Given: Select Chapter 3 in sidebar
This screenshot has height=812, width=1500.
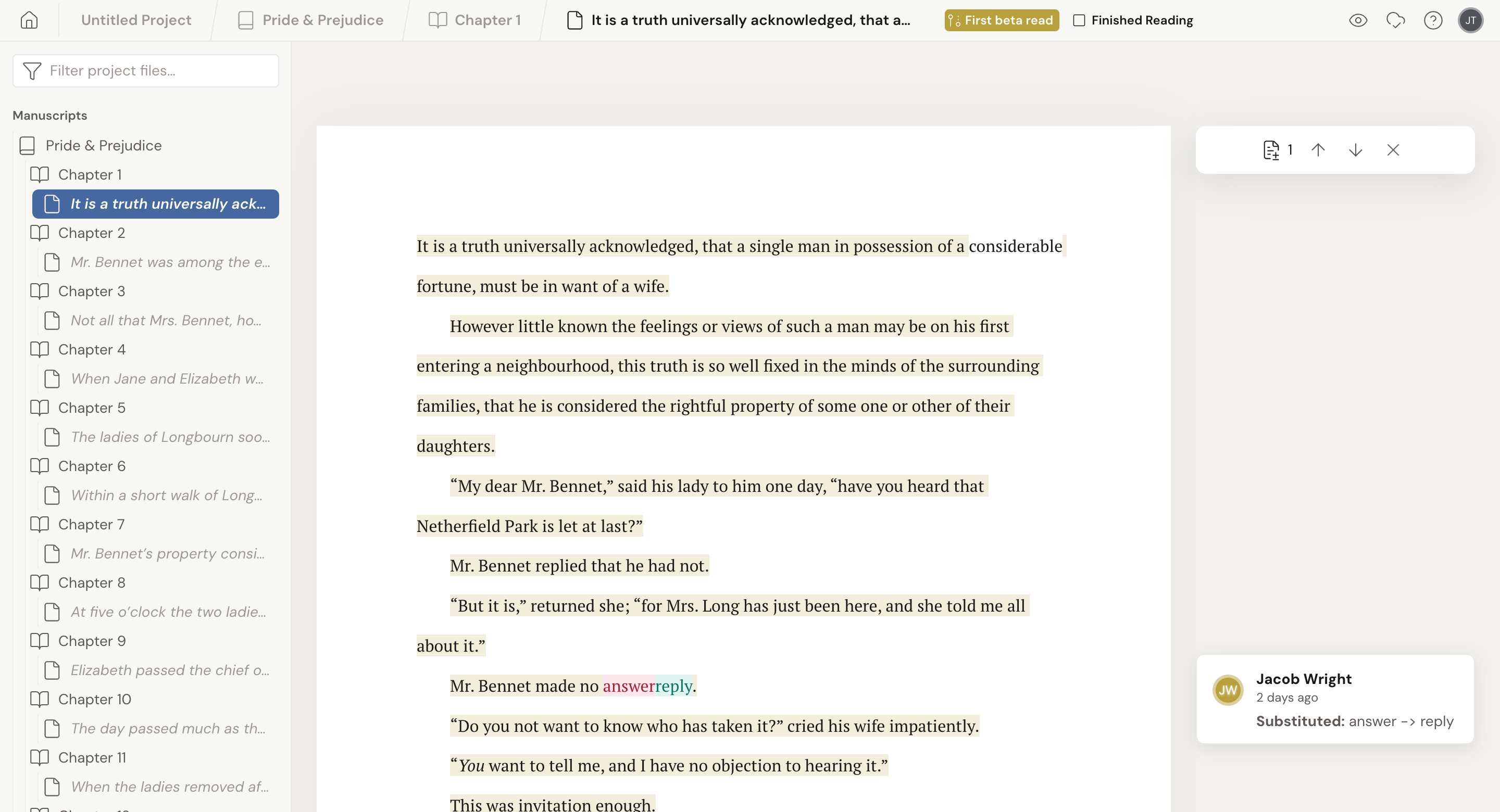Looking at the screenshot, I should tap(92, 291).
